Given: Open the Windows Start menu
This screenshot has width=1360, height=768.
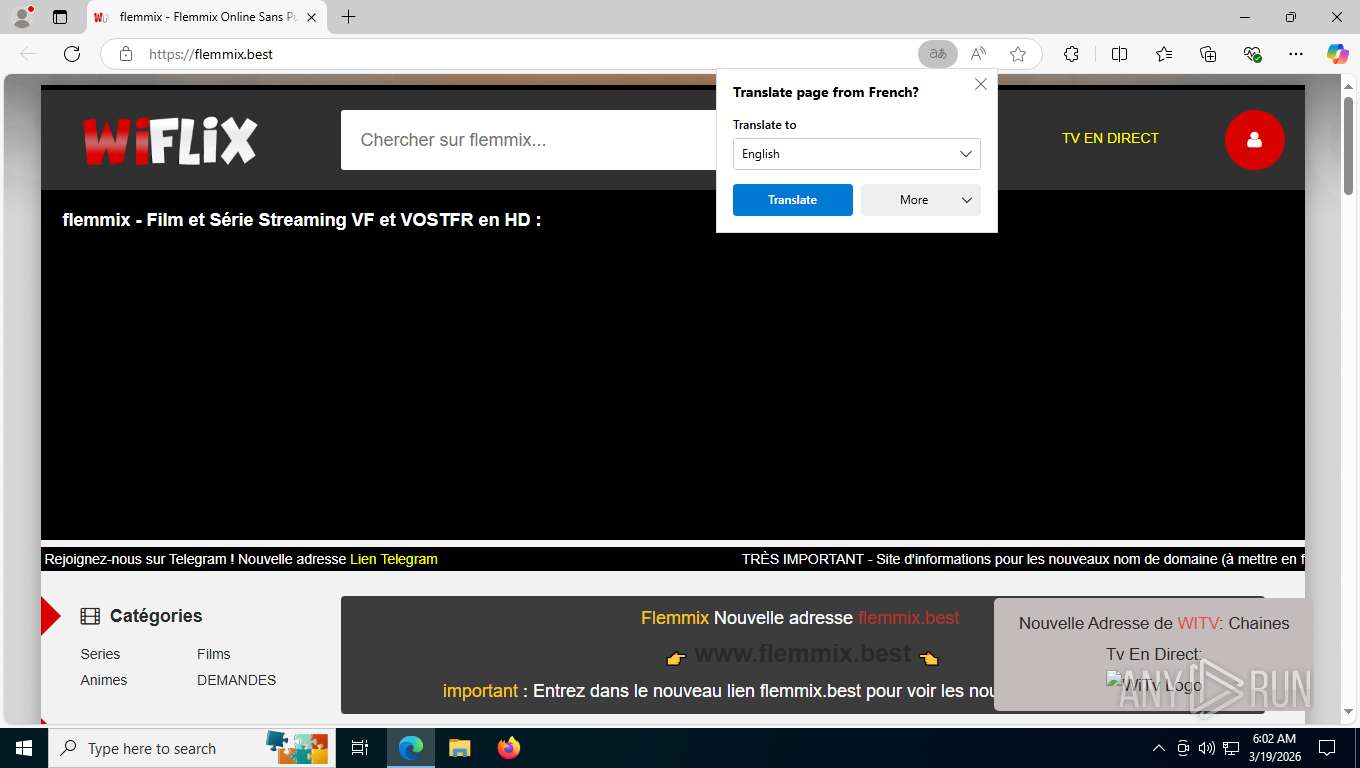Looking at the screenshot, I should (x=24, y=748).
